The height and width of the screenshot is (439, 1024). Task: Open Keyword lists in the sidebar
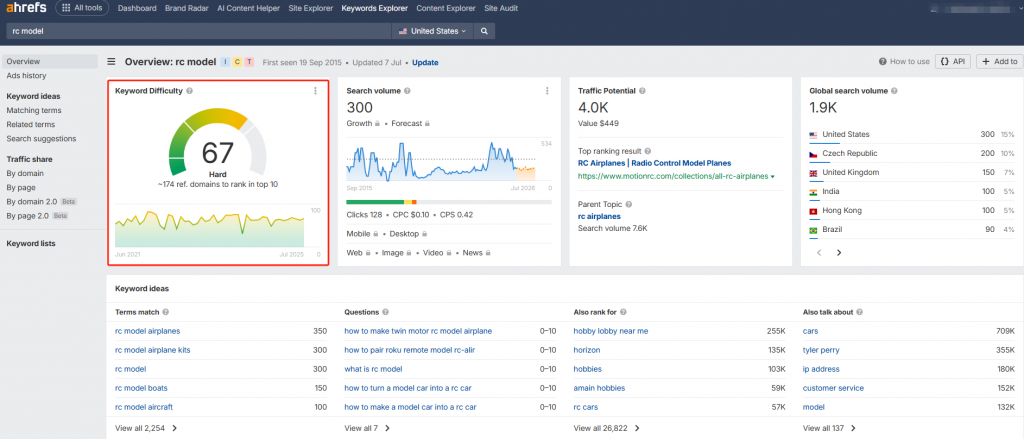pos(31,244)
